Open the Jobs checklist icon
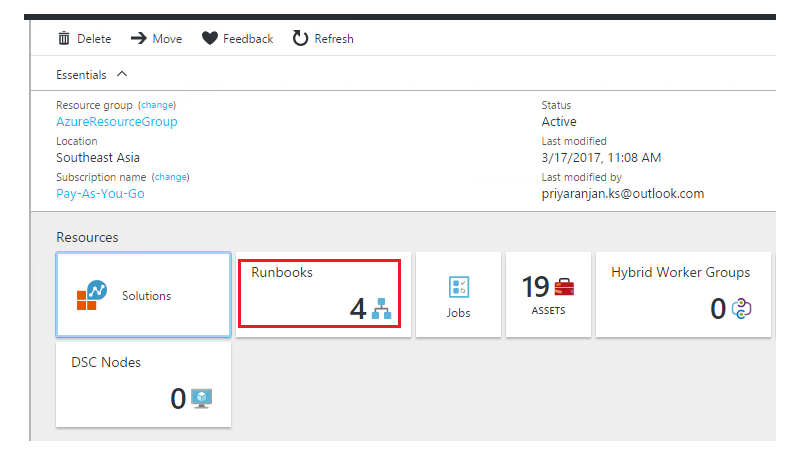This screenshot has width=791, height=455. 459,288
